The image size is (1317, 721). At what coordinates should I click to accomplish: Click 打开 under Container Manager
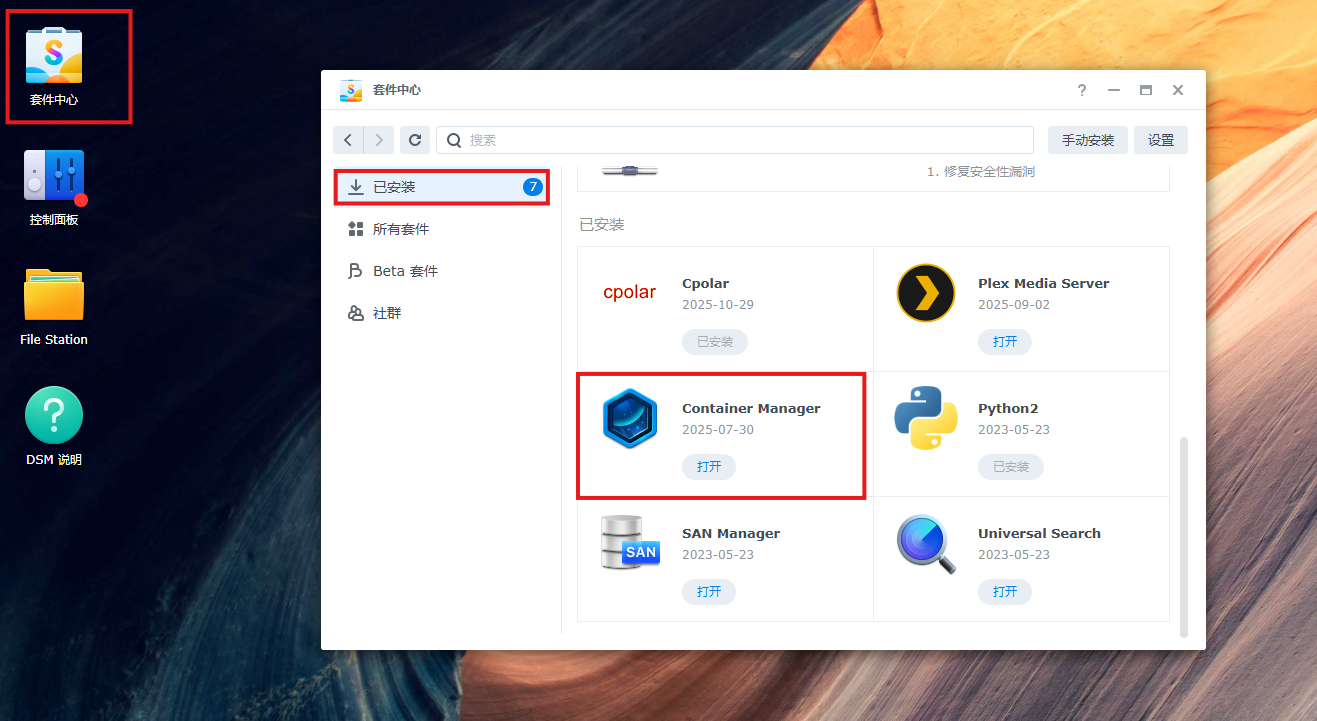pos(709,467)
